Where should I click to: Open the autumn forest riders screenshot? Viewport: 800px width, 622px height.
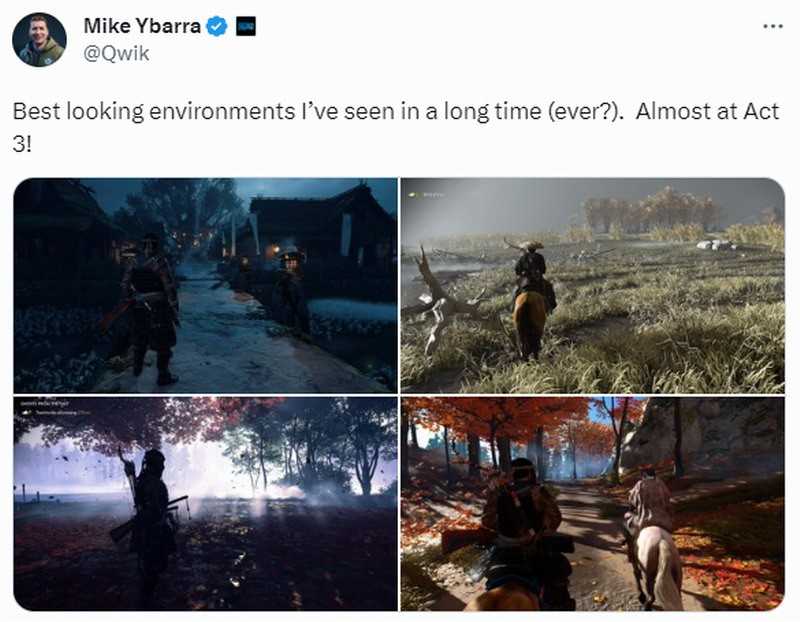click(x=592, y=503)
